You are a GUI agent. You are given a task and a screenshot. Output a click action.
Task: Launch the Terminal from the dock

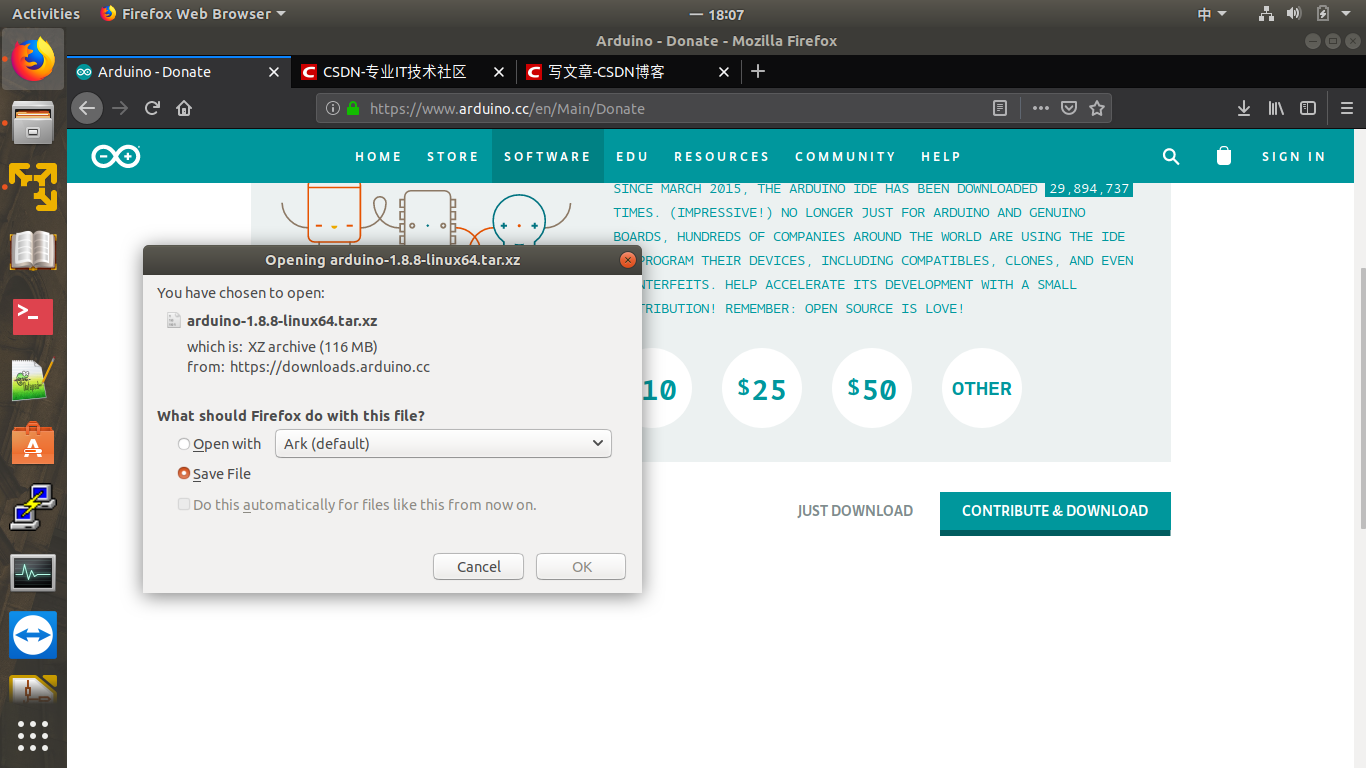pos(33,316)
